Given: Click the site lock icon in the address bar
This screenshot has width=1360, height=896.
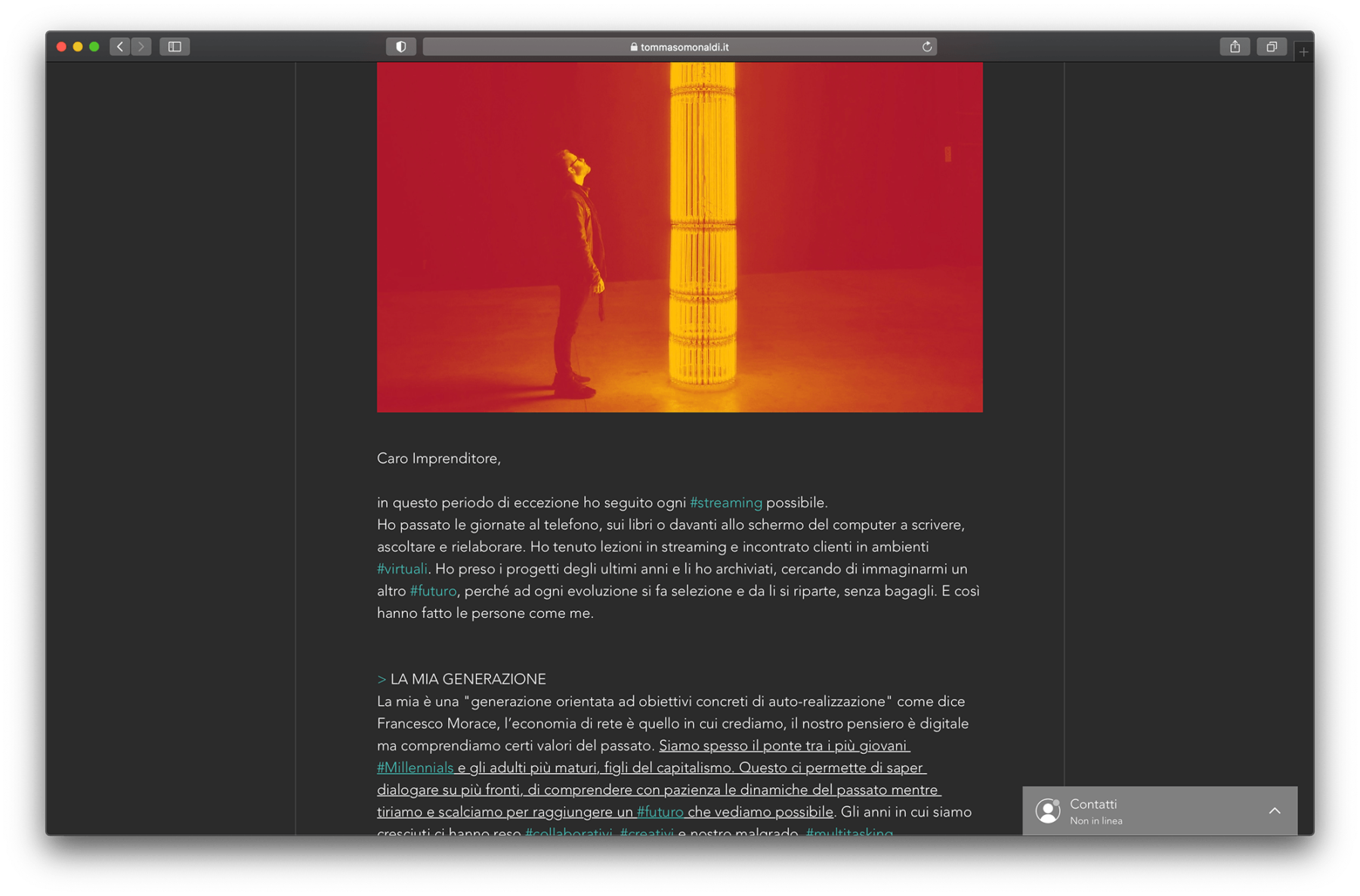Looking at the screenshot, I should (634, 47).
